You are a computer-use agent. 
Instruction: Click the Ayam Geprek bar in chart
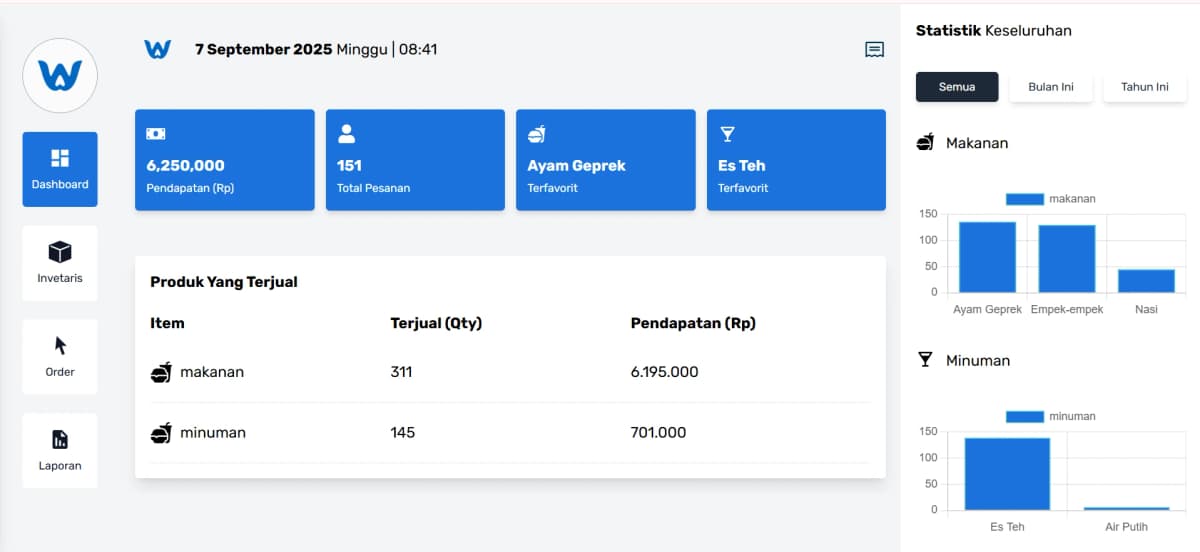click(x=987, y=257)
